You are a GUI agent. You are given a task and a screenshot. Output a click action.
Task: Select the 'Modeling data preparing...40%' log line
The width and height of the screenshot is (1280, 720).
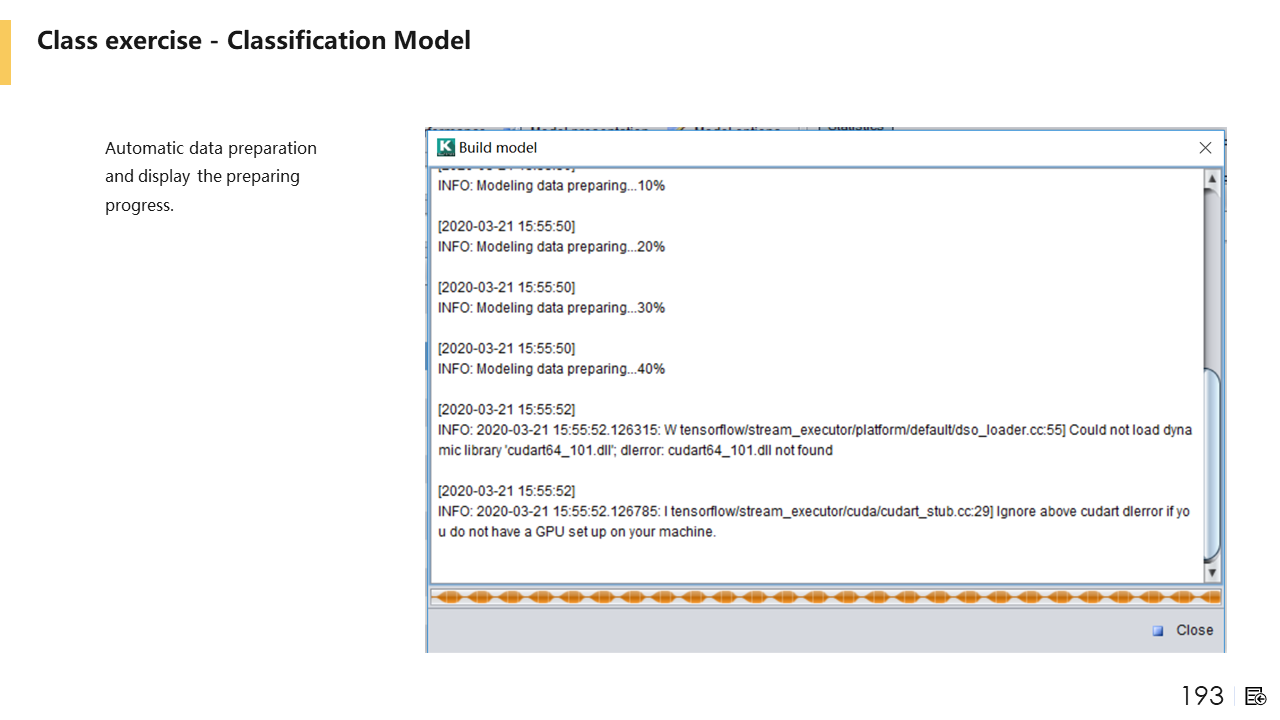click(x=551, y=369)
